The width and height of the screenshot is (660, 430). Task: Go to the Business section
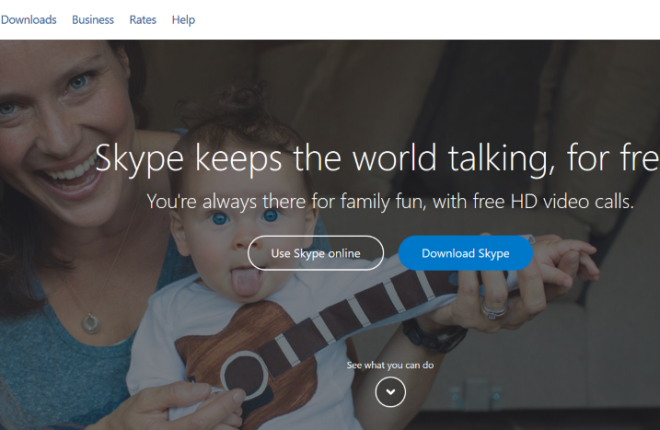pos(93,20)
